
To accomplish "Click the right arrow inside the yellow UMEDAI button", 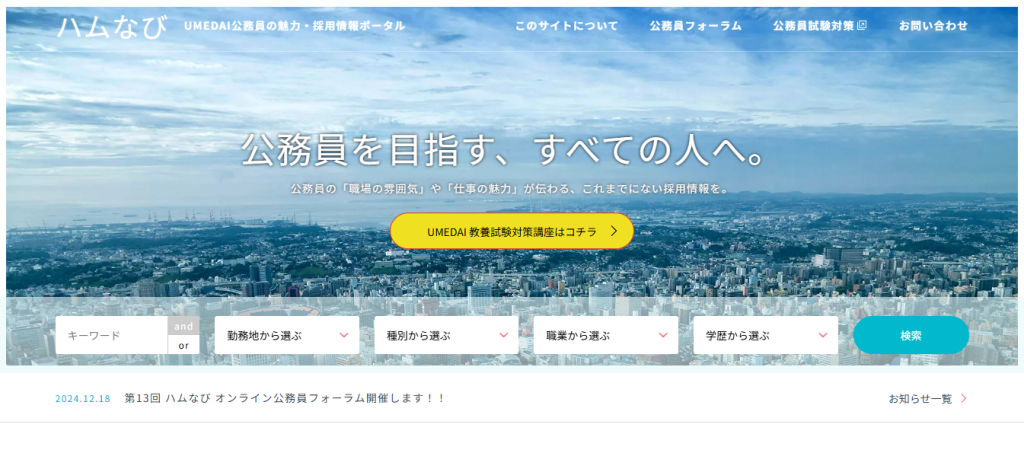I will tap(615, 231).
